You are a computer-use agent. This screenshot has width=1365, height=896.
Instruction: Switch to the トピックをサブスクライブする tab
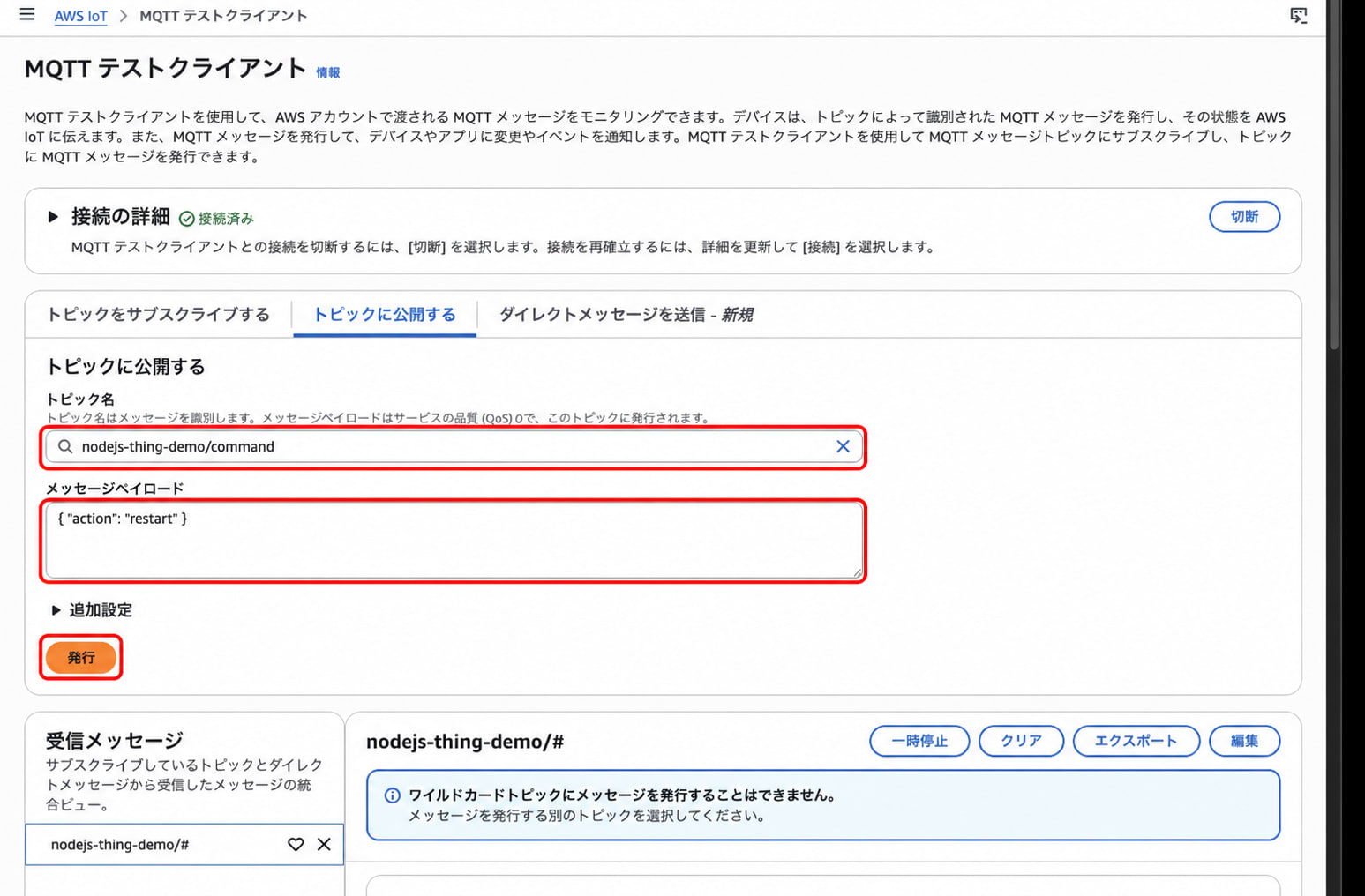[158, 315]
